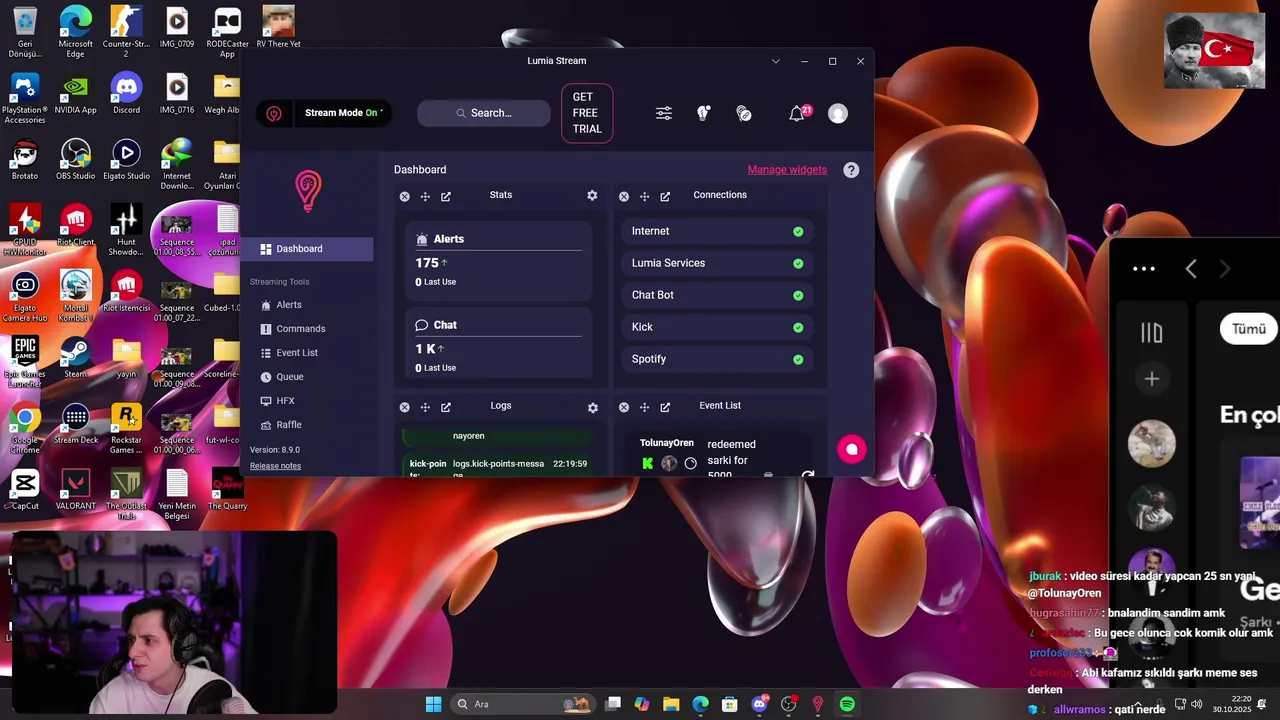Screen dimensions: 1280x720
Task: Open VALORANT desktop shortcut
Action: pyautogui.click(x=75, y=490)
